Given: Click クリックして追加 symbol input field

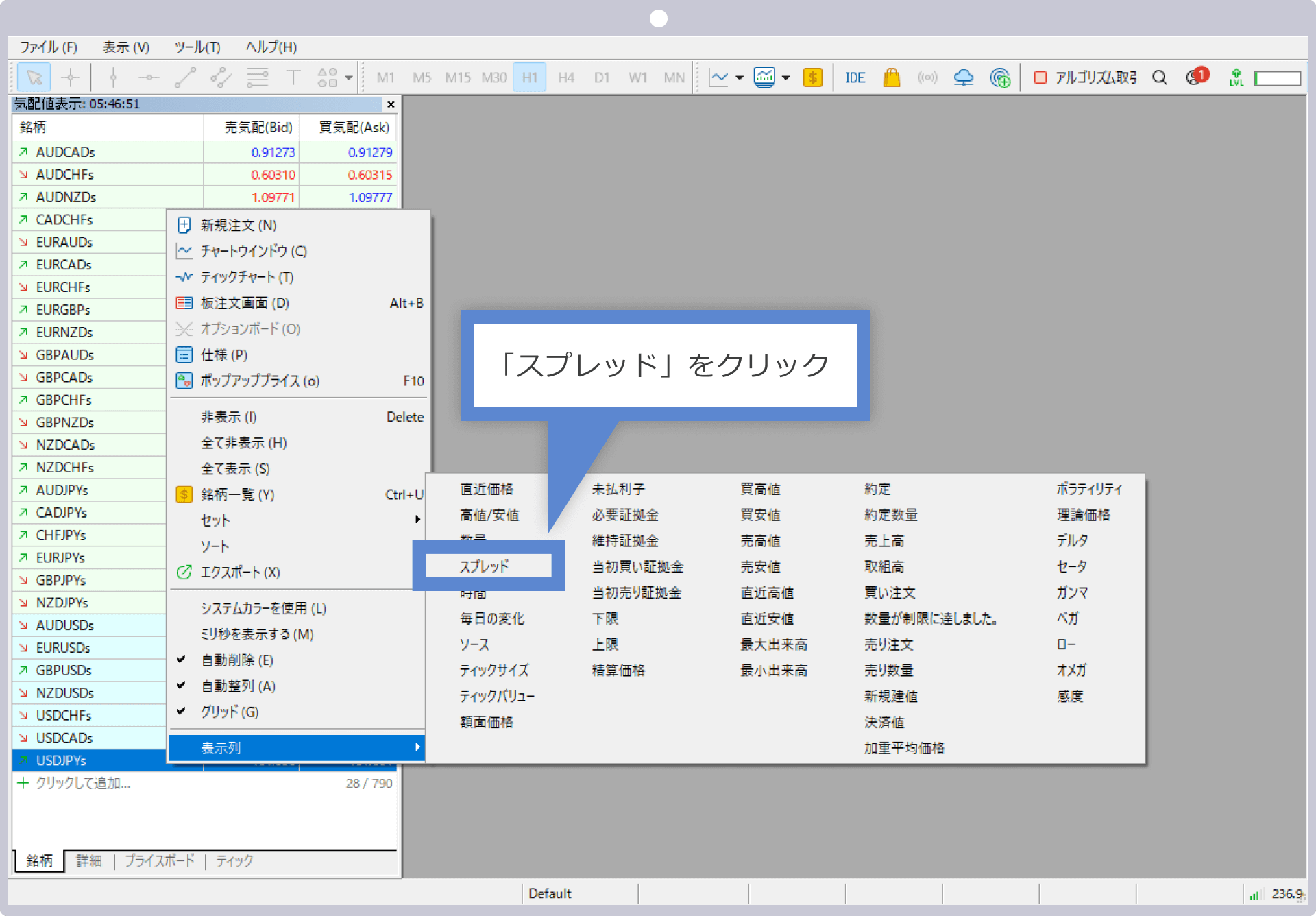Looking at the screenshot, I should point(84,783).
